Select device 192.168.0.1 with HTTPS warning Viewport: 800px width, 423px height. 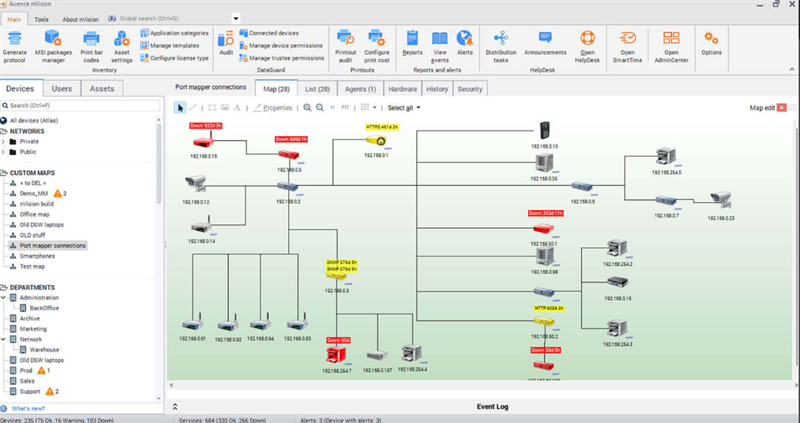point(377,140)
